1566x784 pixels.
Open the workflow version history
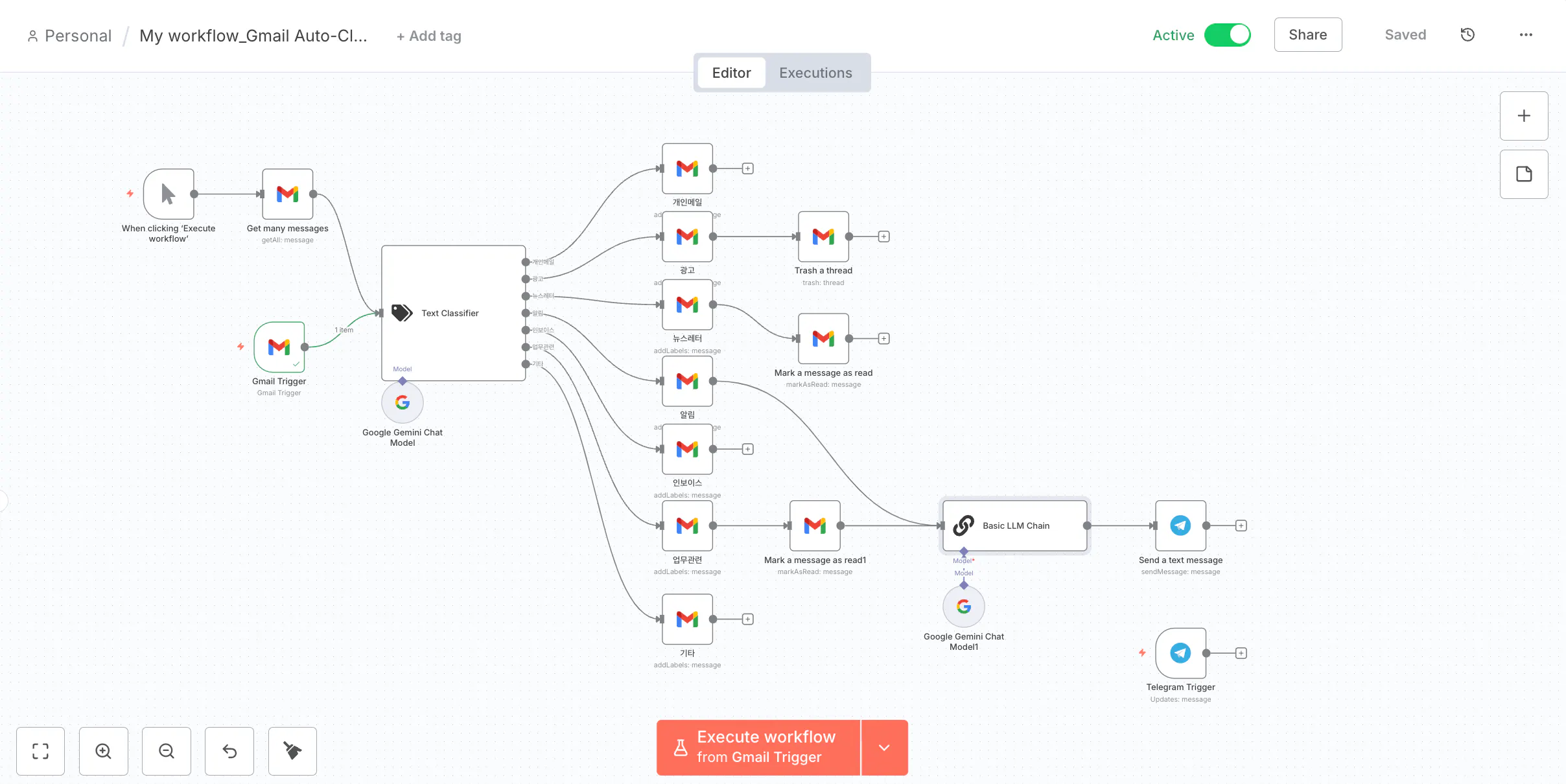coord(1467,35)
